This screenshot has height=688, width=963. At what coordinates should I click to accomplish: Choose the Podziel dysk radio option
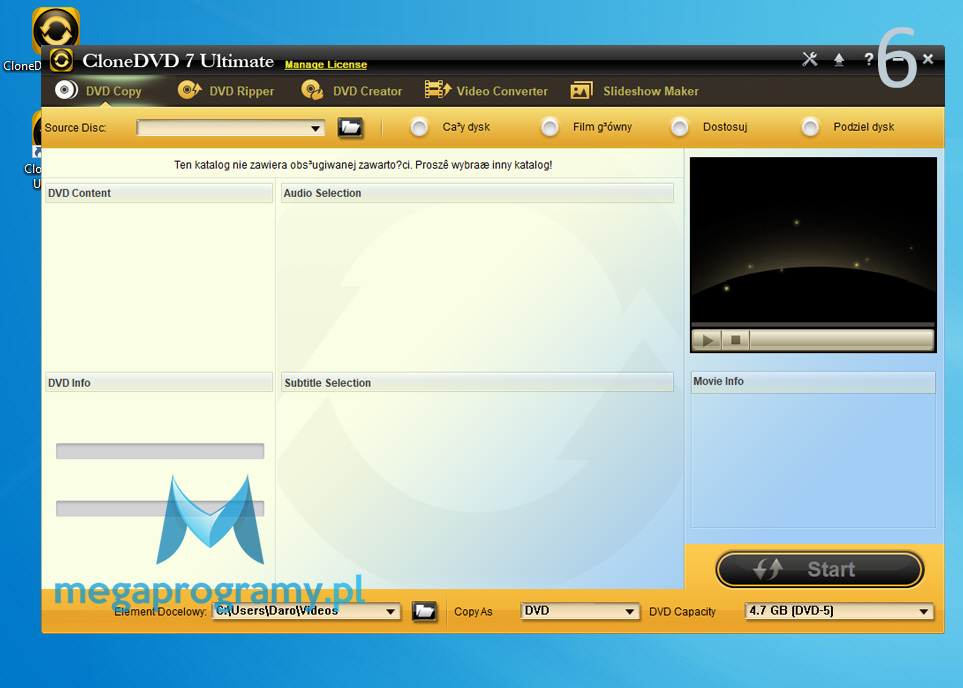(x=810, y=127)
